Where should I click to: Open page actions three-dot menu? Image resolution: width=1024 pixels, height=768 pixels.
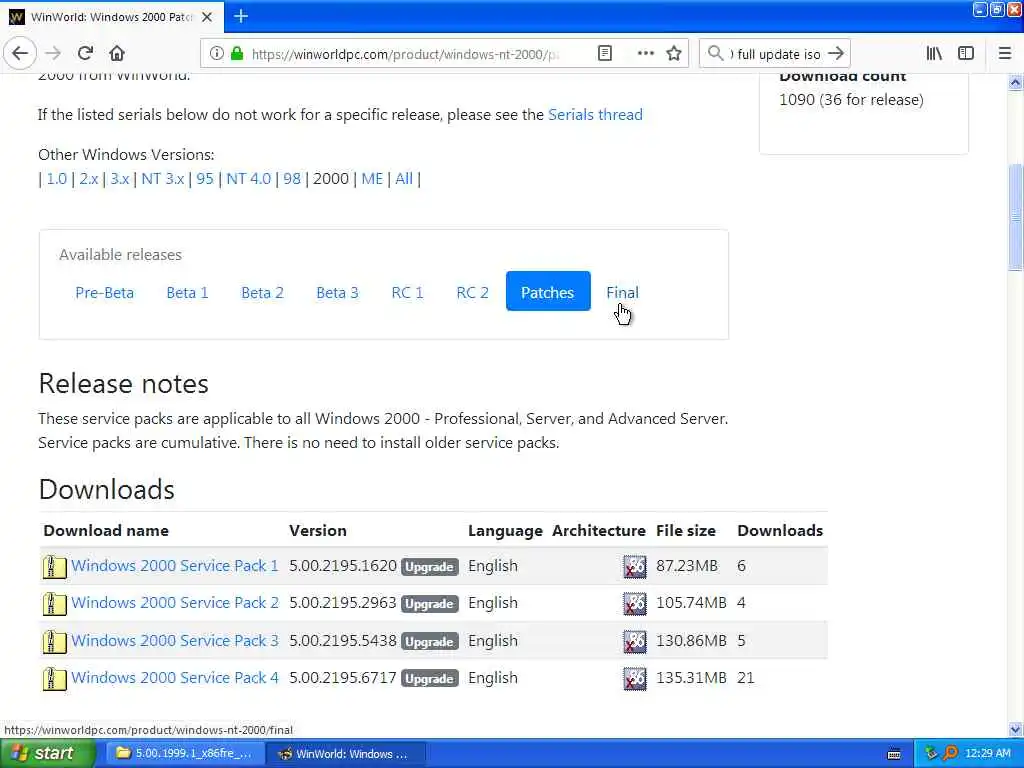[x=645, y=54]
